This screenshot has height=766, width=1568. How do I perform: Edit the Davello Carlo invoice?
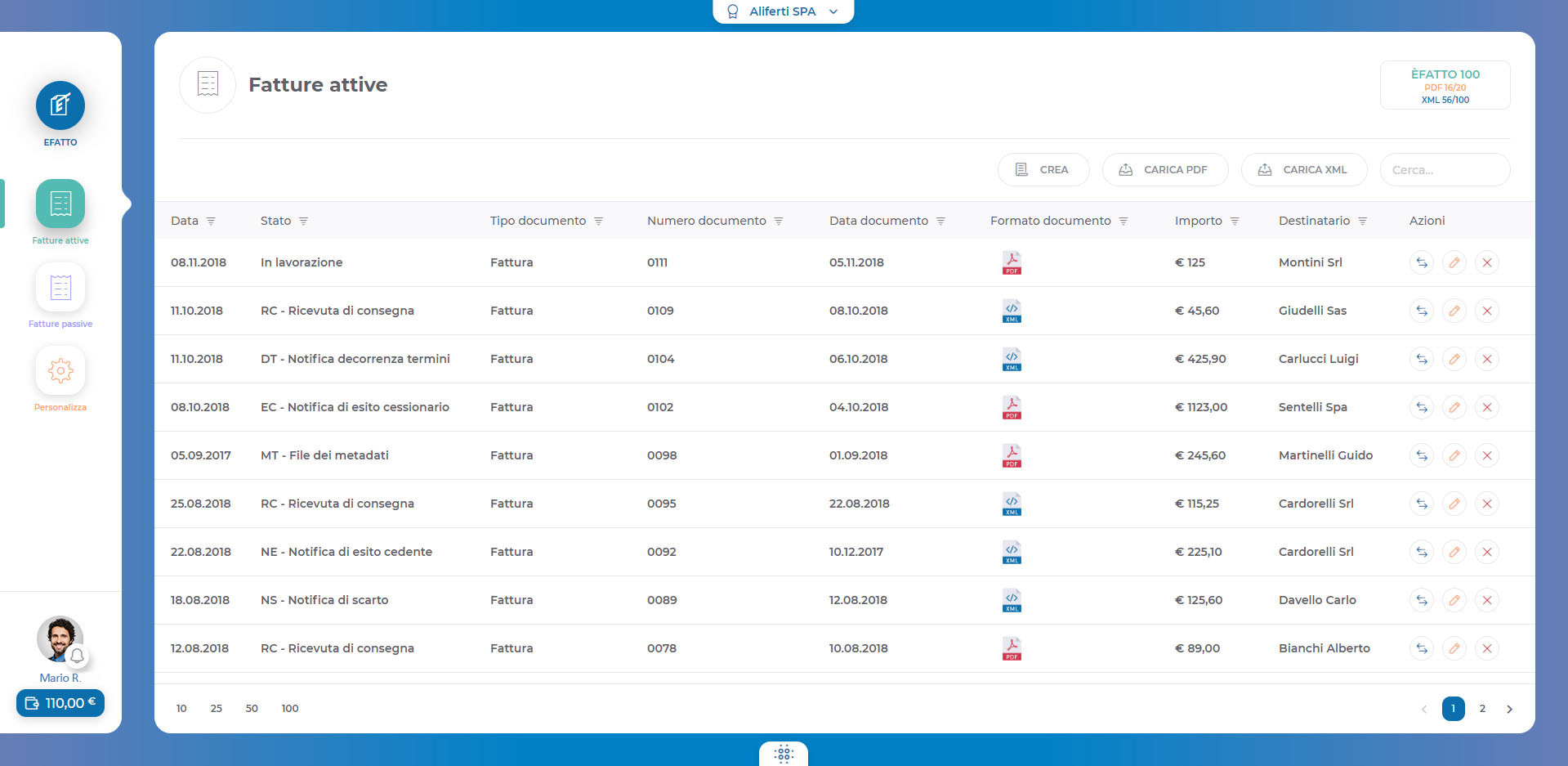pos(1454,600)
